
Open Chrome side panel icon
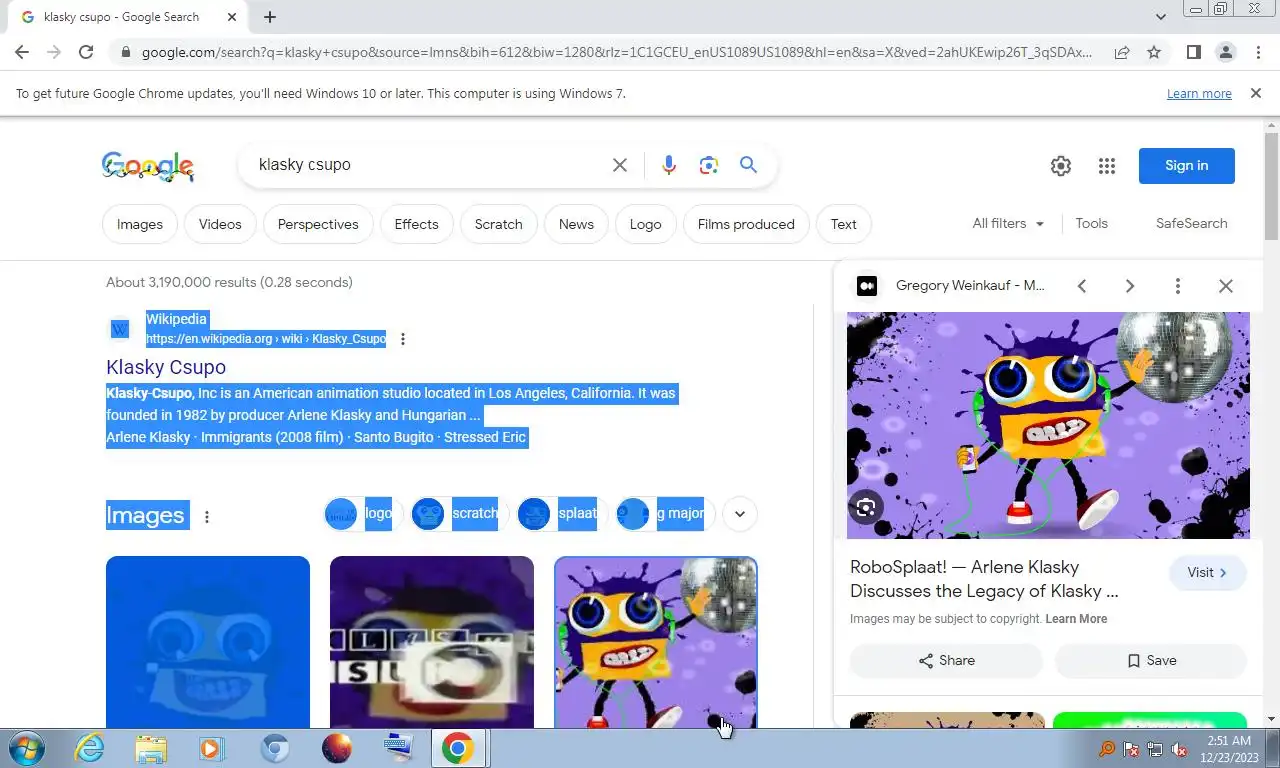1193,52
